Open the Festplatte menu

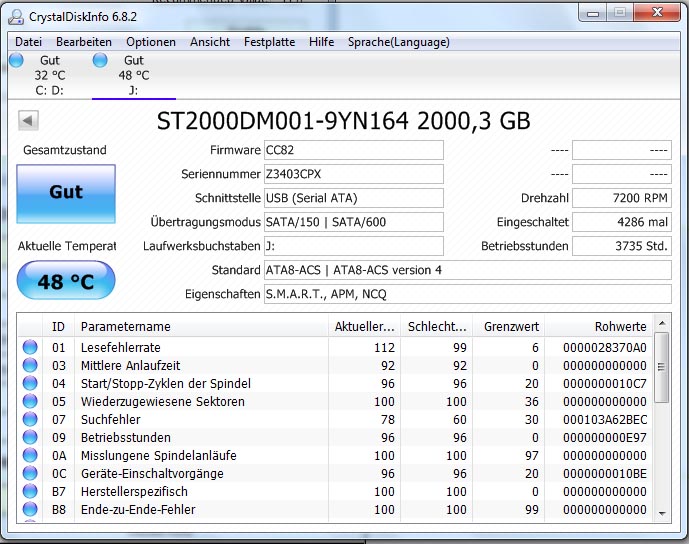(269, 42)
